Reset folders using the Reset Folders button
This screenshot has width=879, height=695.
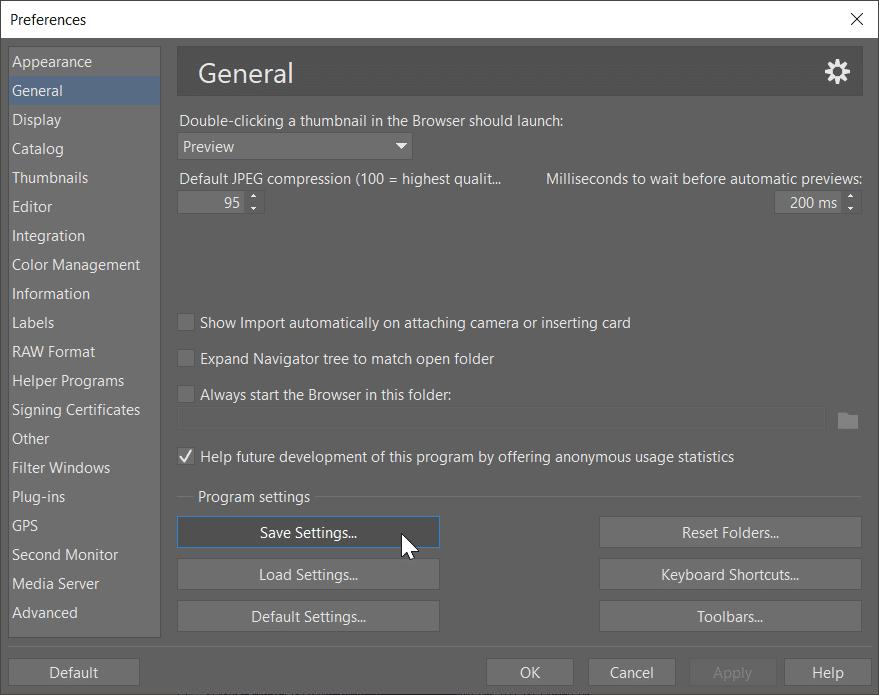pyautogui.click(x=729, y=532)
